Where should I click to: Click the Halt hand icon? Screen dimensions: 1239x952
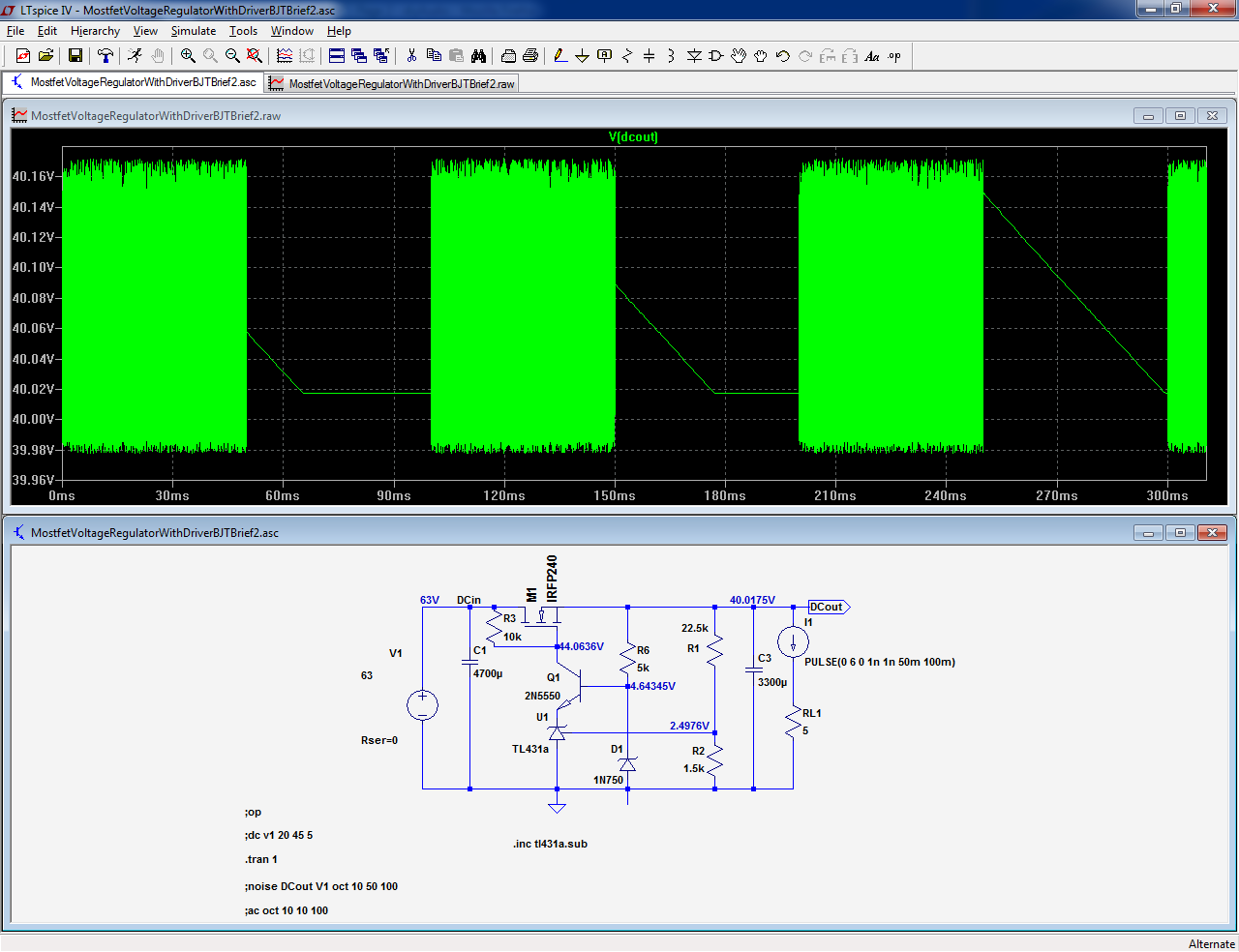(157, 56)
